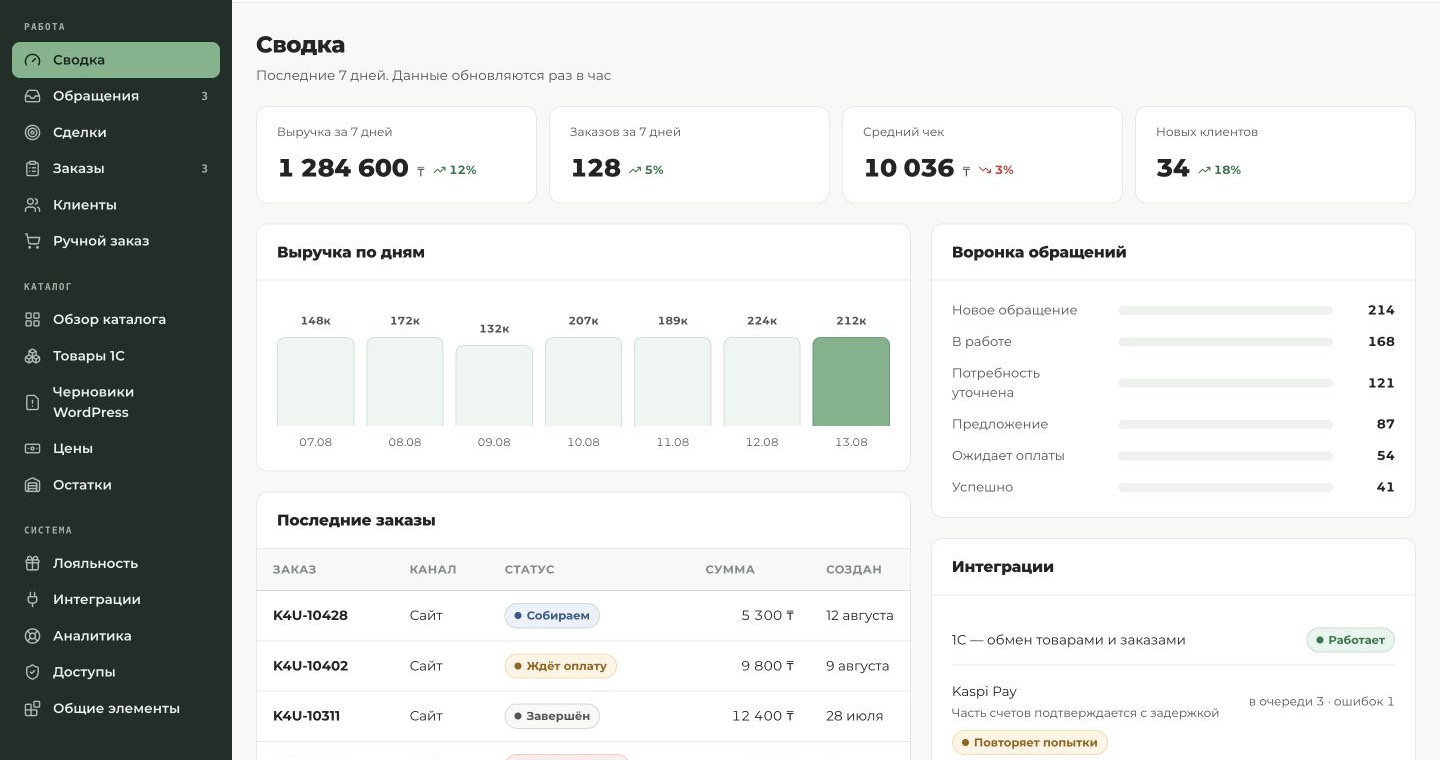The width and height of the screenshot is (1440, 760).
Task: Go to Сделки in the sidebar
Action: 116,132
